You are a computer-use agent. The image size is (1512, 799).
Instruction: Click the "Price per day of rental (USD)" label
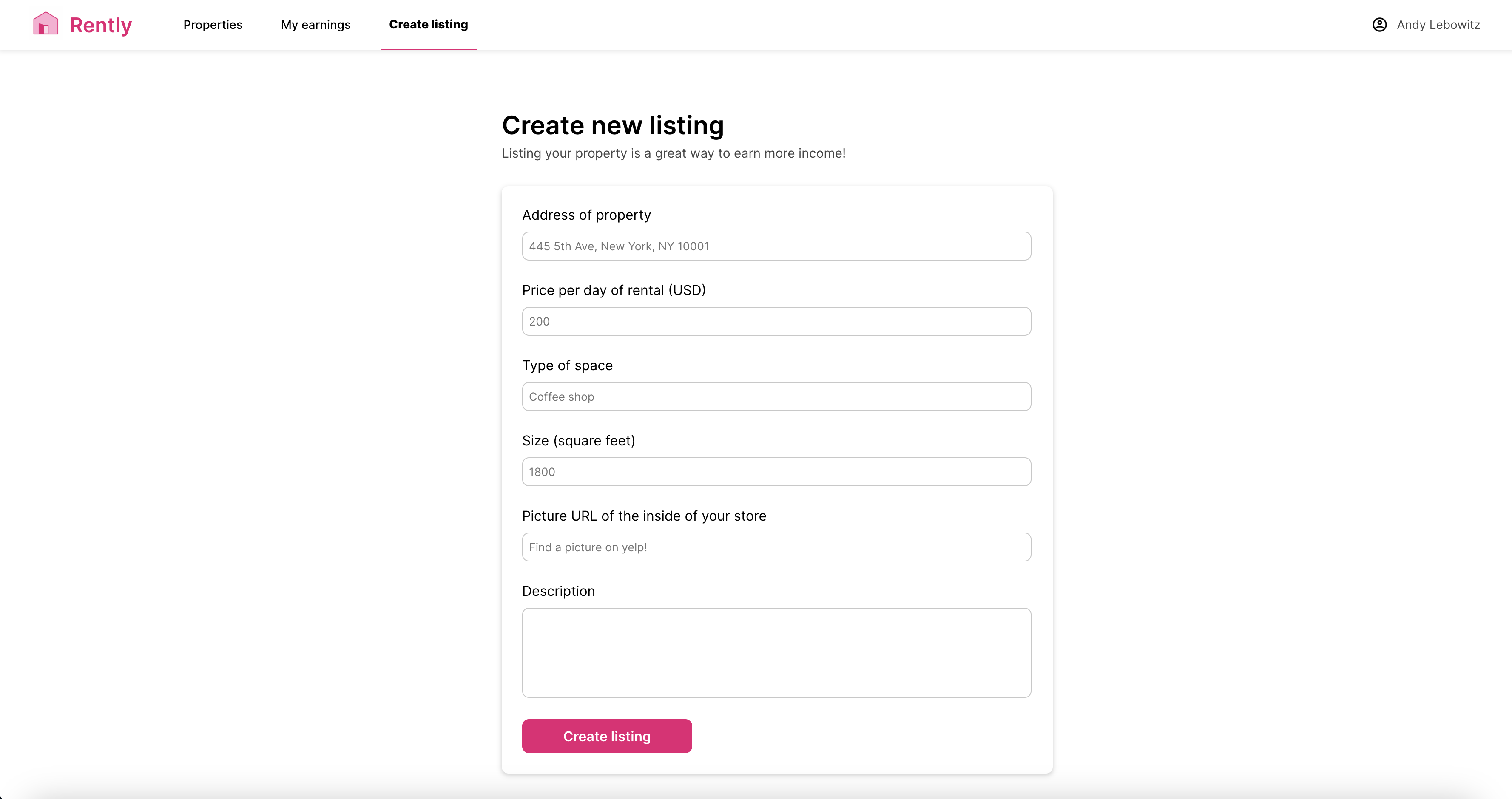click(x=614, y=290)
